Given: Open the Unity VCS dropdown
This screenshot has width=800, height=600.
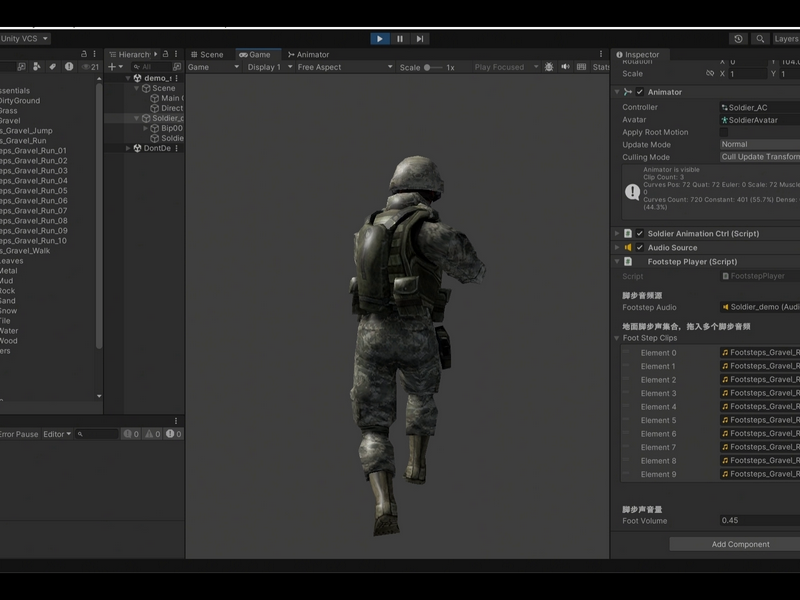Looking at the screenshot, I should pyautogui.click(x=24, y=38).
